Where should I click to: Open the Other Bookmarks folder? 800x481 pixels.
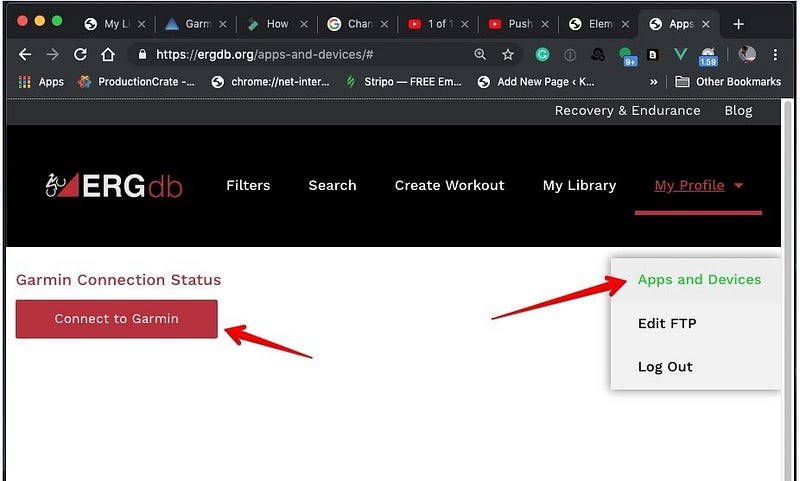(728, 82)
